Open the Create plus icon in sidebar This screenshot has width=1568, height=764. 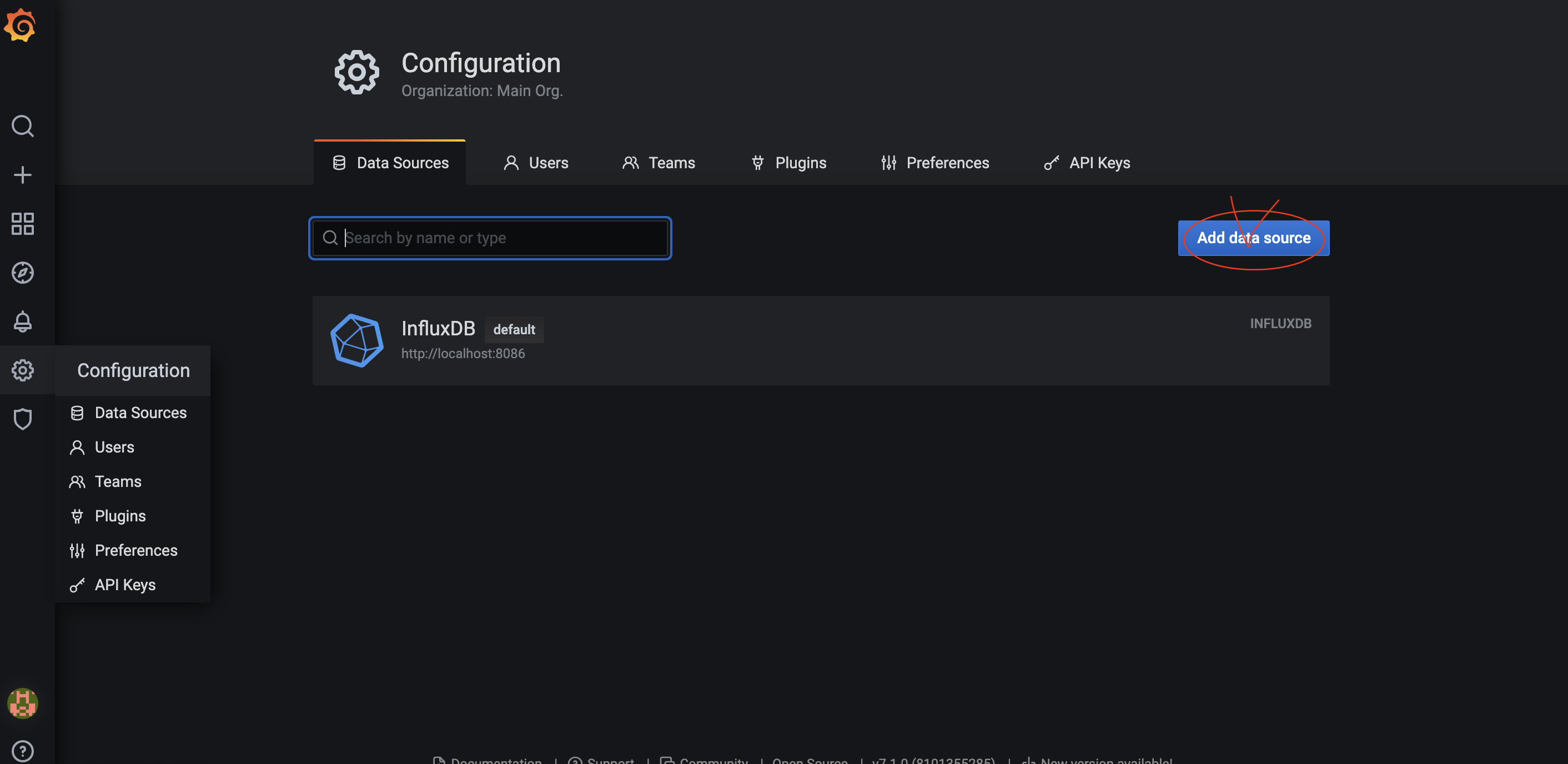23,175
